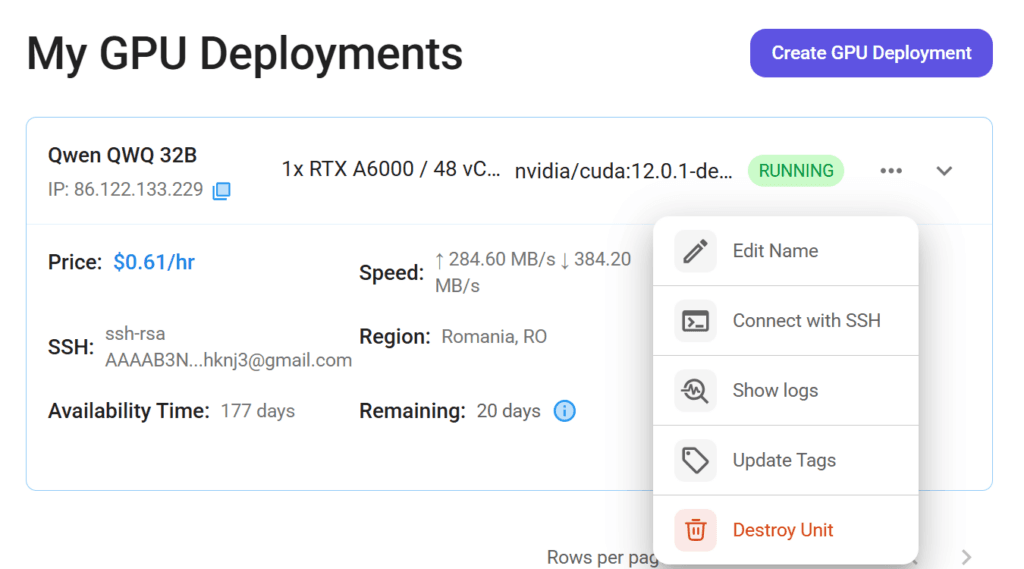This screenshot has width=1024, height=569.
Task: Copy the deployment IP address via copy icon
Action: coord(221,190)
